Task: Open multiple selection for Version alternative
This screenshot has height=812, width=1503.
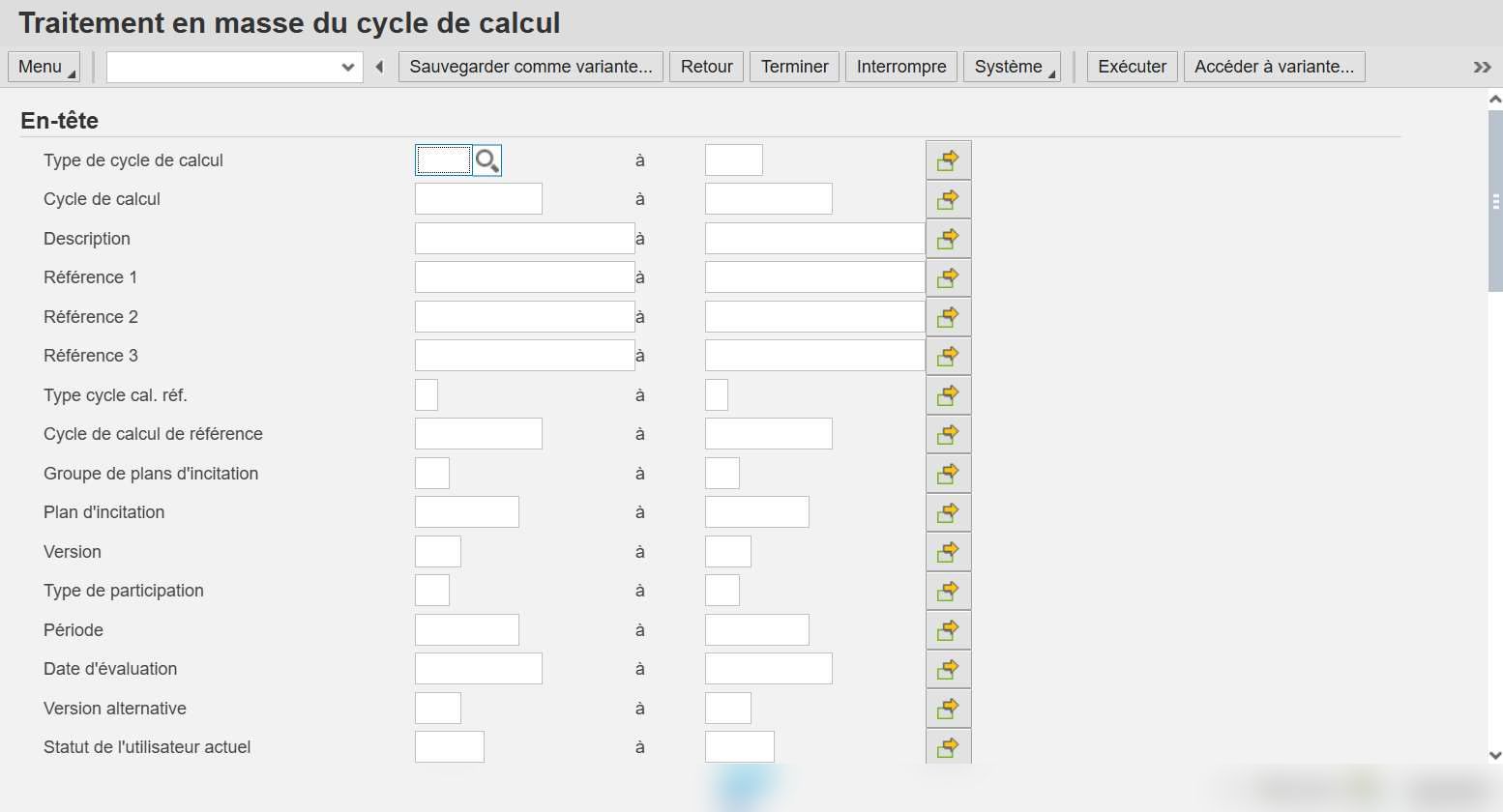Action: pyautogui.click(x=948, y=709)
